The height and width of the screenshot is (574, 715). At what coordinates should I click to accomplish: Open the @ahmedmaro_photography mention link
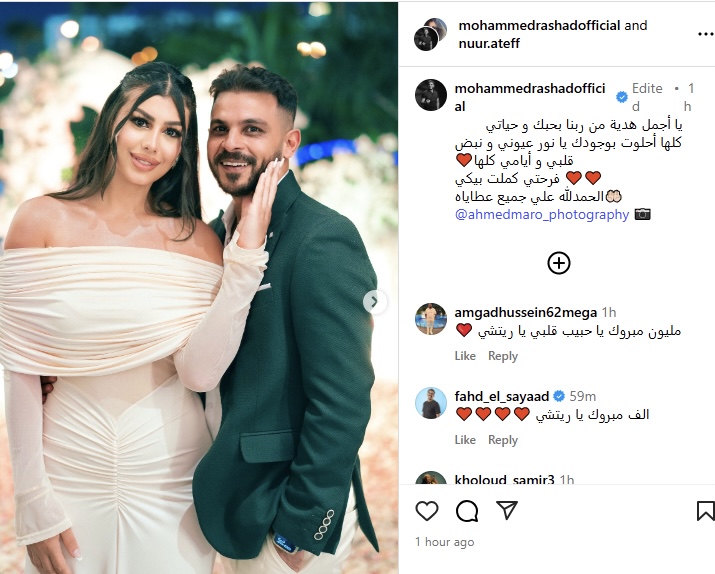click(x=542, y=214)
